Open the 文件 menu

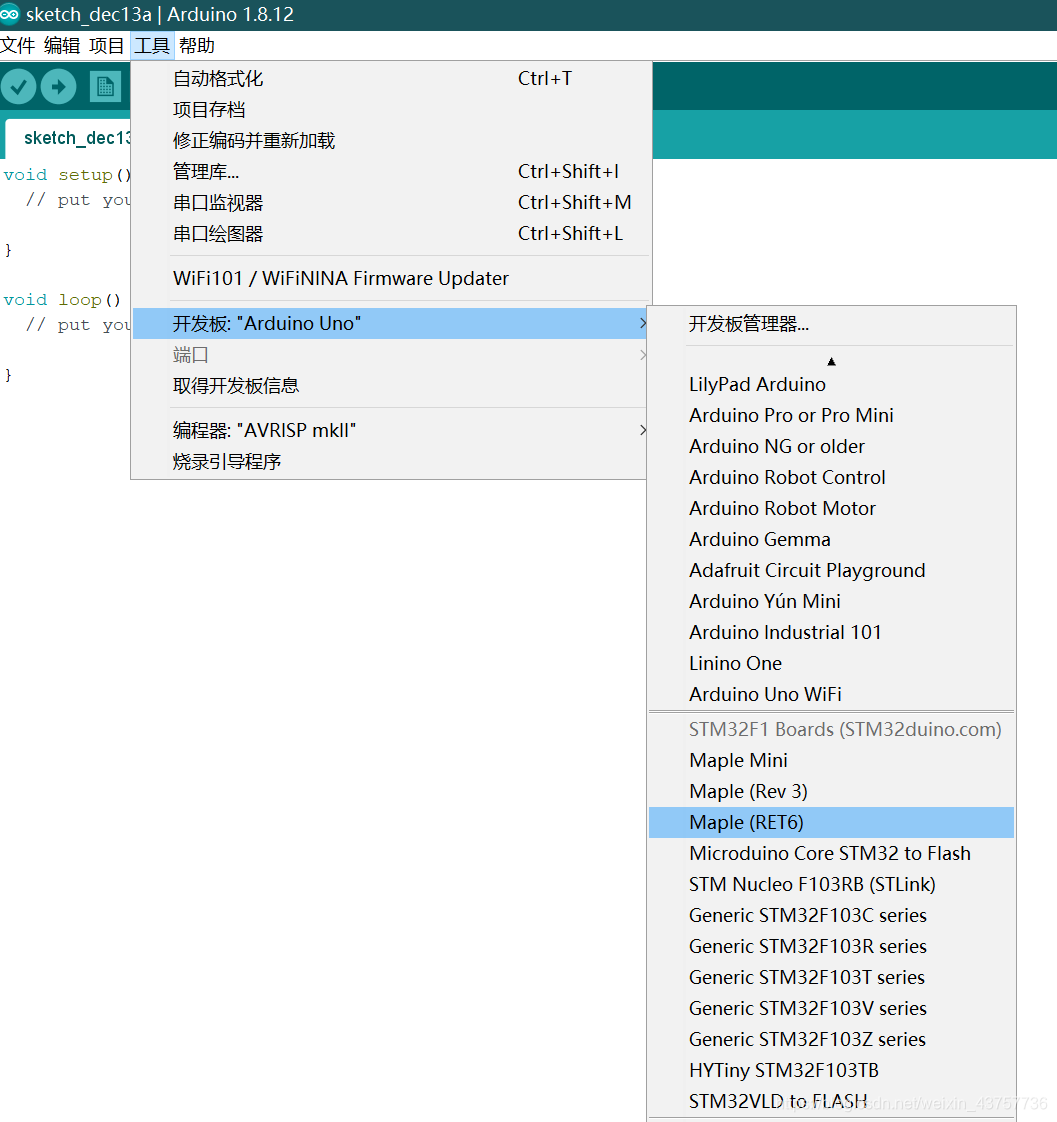click(18, 45)
